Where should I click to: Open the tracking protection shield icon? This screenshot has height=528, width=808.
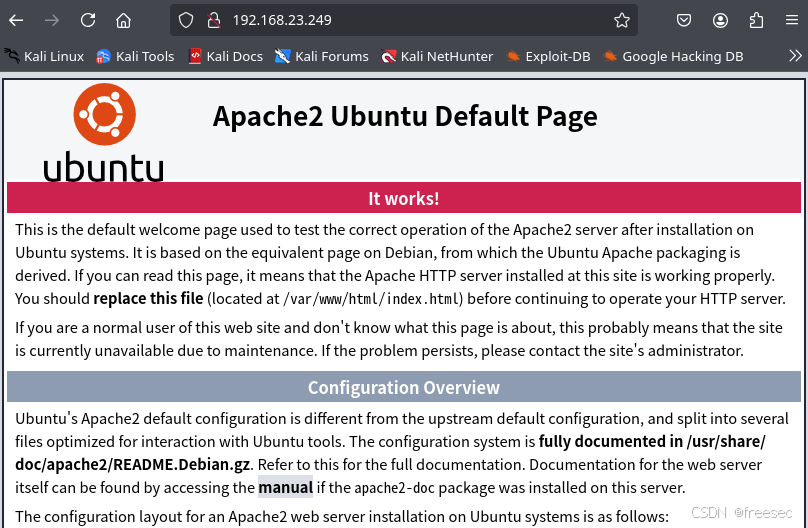click(186, 20)
